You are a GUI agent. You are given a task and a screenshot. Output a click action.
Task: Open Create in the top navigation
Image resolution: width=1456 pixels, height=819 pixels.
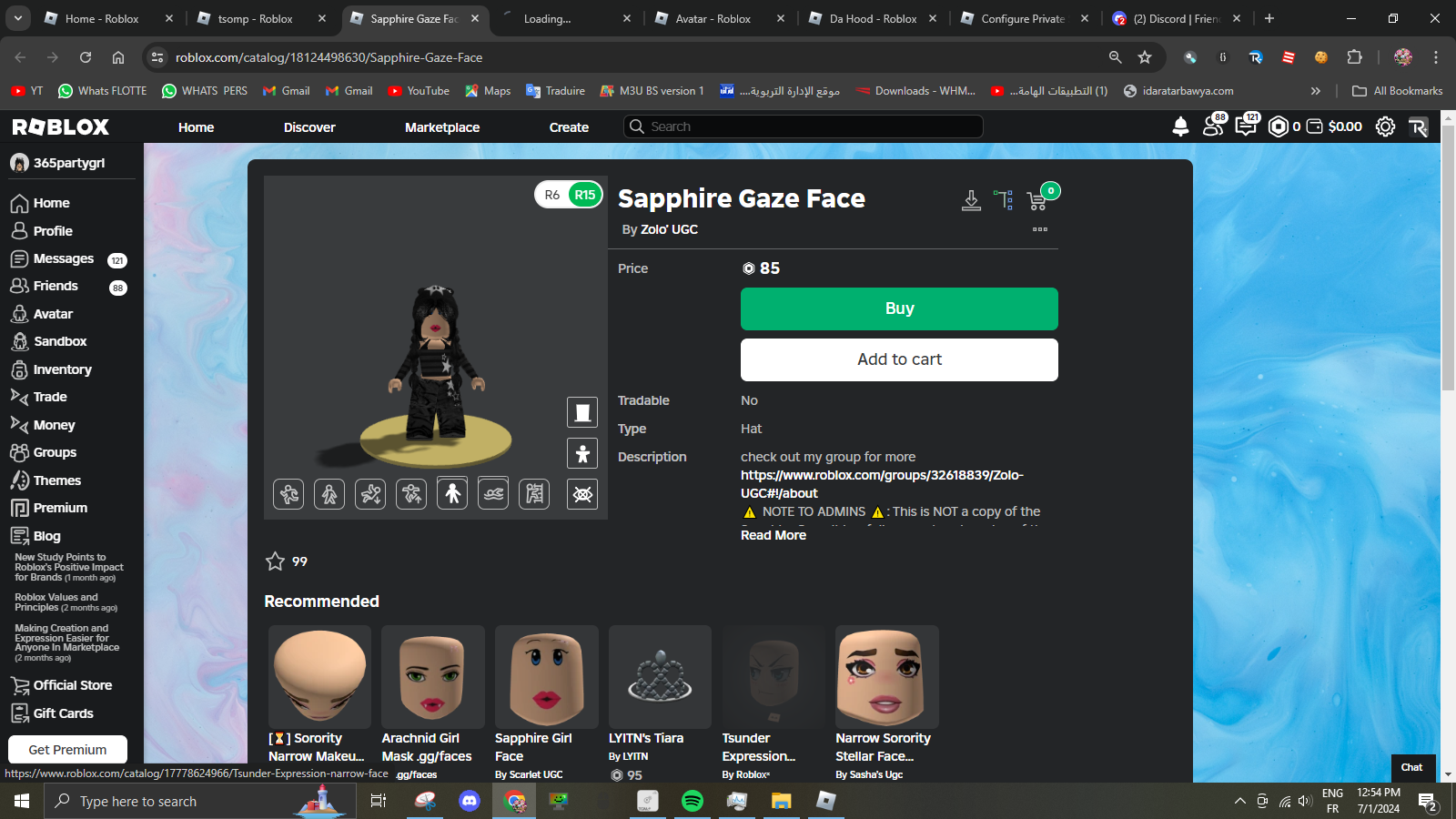(569, 127)
